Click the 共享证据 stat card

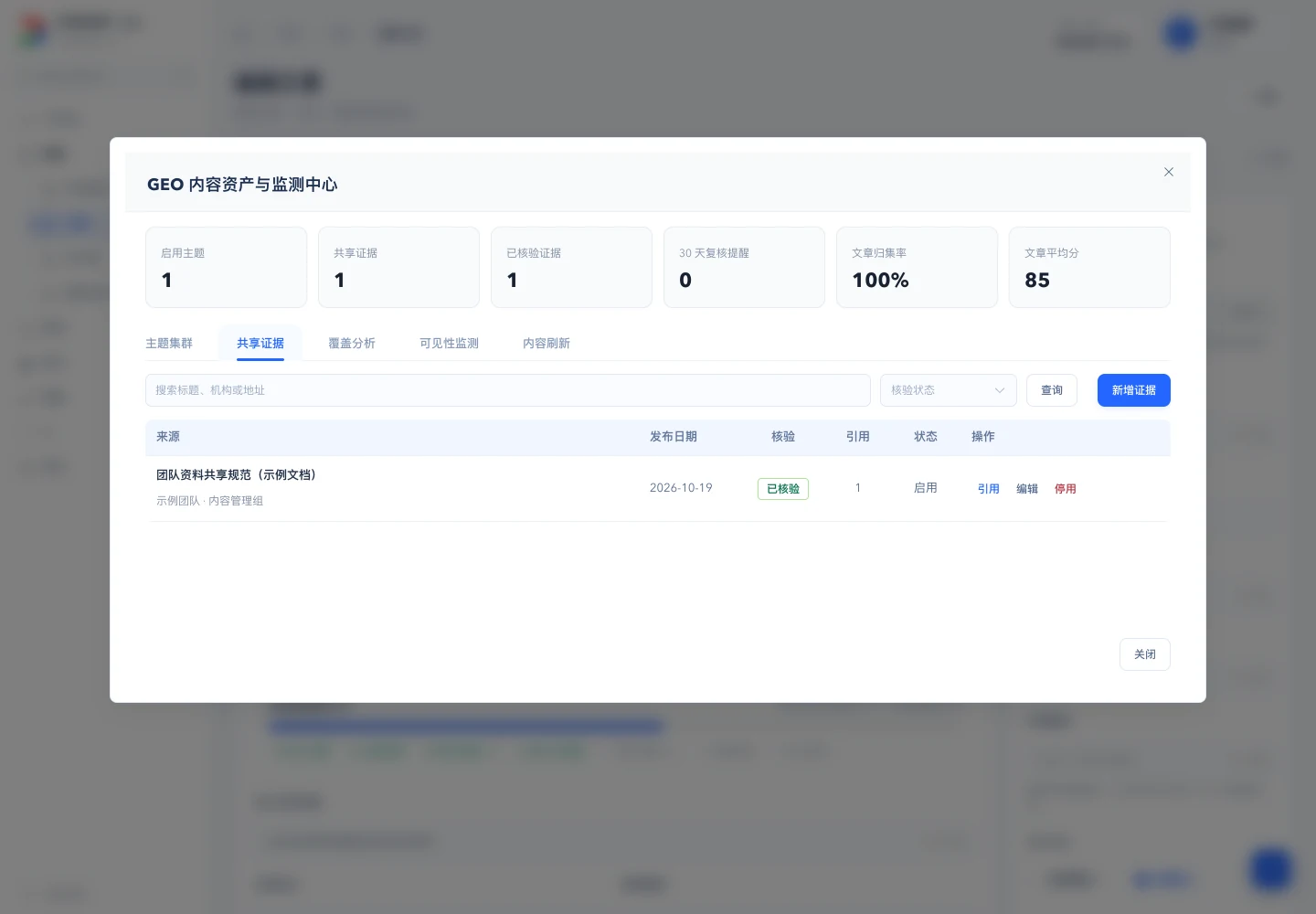[x=398, y=268]
